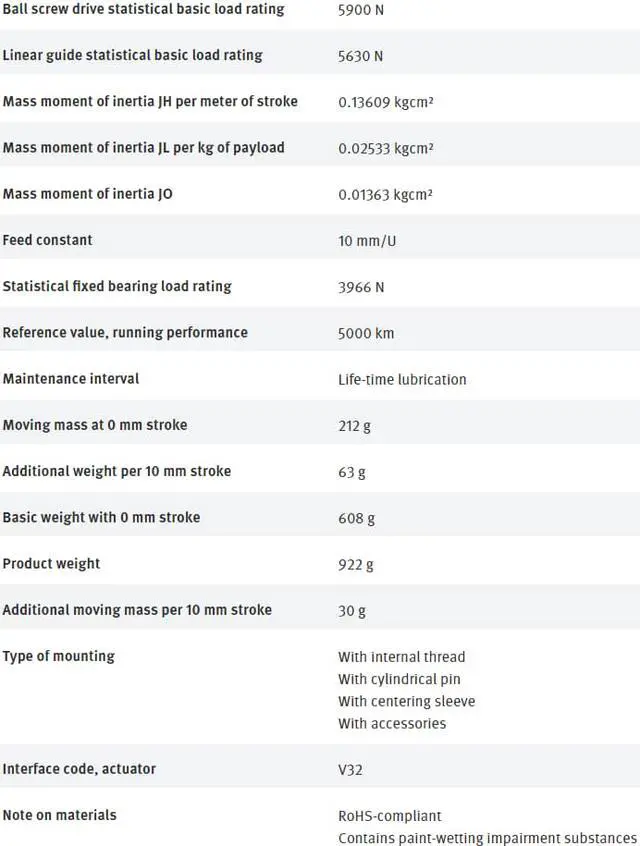Select the V32 interface code value
Image resolution: width=640 pixels, height=846 pixels.
[x=352, y=770]
